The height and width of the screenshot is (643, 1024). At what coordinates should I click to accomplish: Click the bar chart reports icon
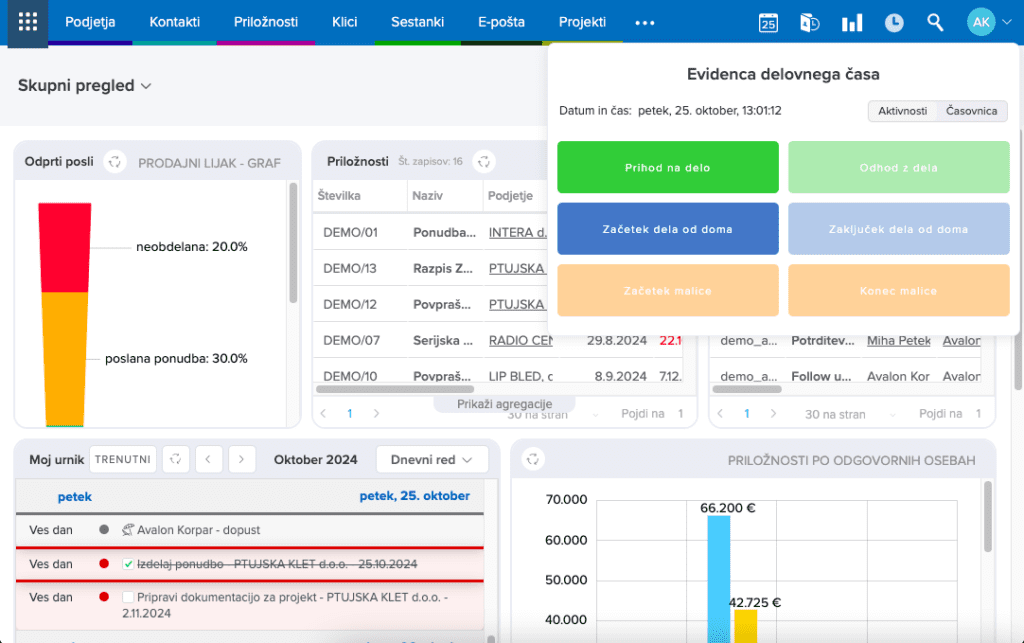(x=852, y=22)
